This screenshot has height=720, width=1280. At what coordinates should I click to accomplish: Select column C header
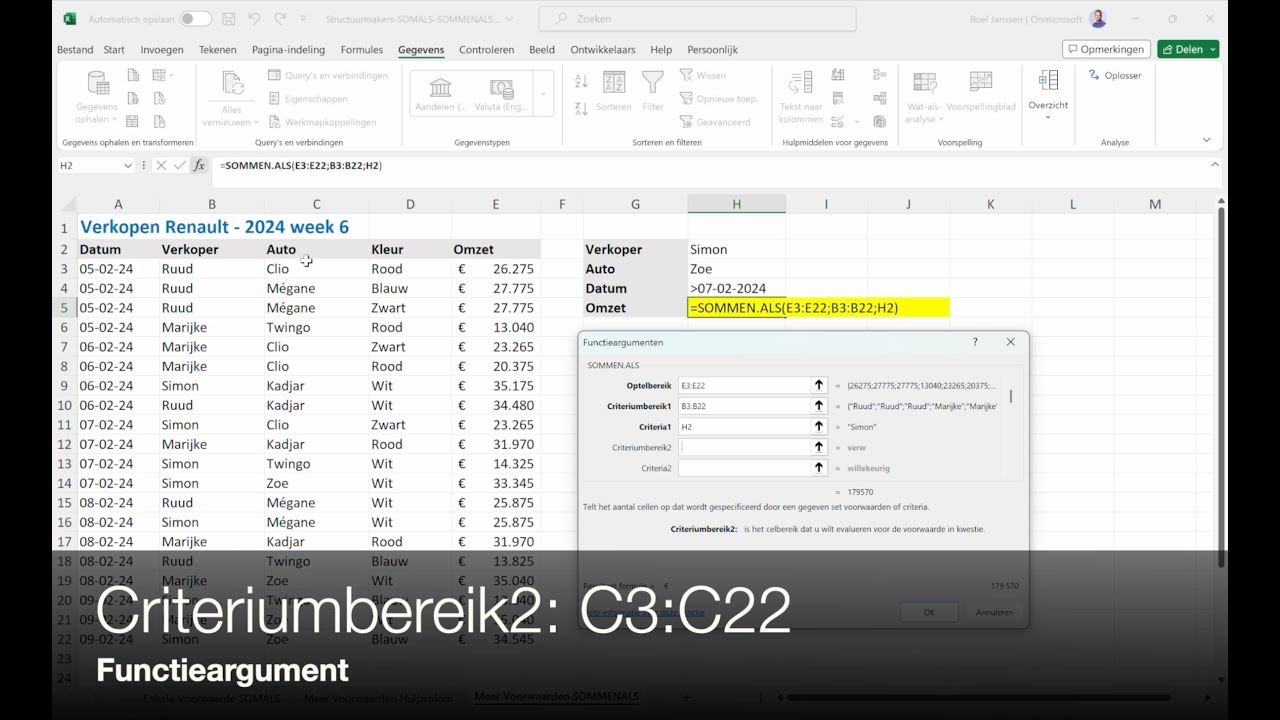(x=316, y=204)
